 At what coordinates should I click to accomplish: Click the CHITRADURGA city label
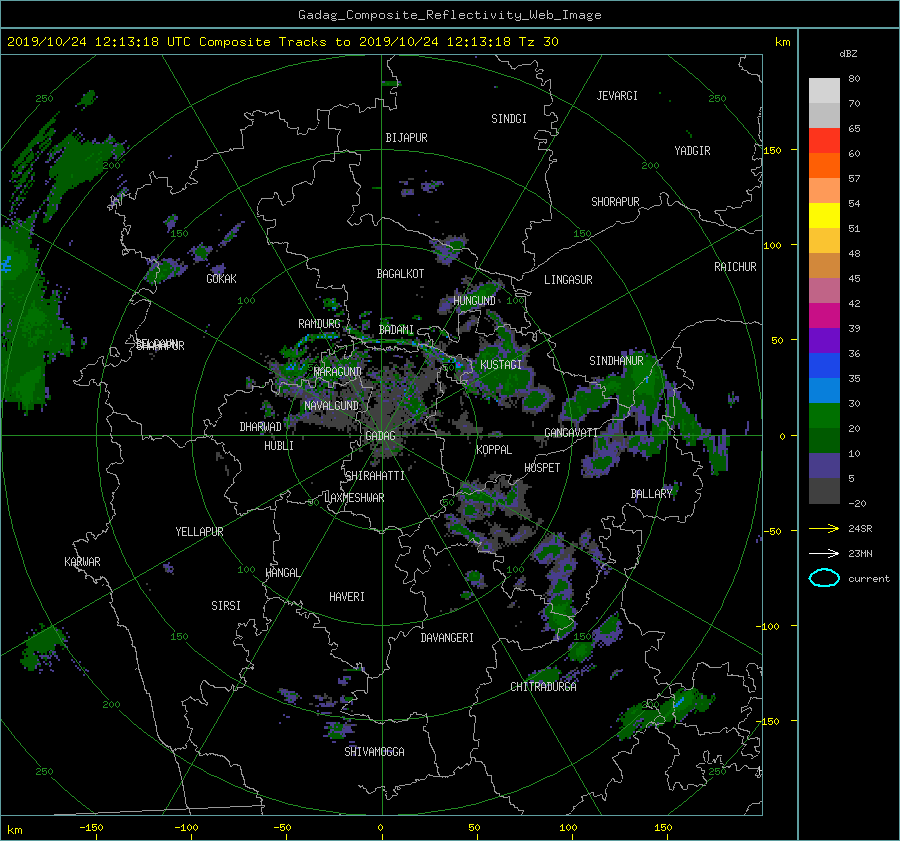click(x=544, y=687)
